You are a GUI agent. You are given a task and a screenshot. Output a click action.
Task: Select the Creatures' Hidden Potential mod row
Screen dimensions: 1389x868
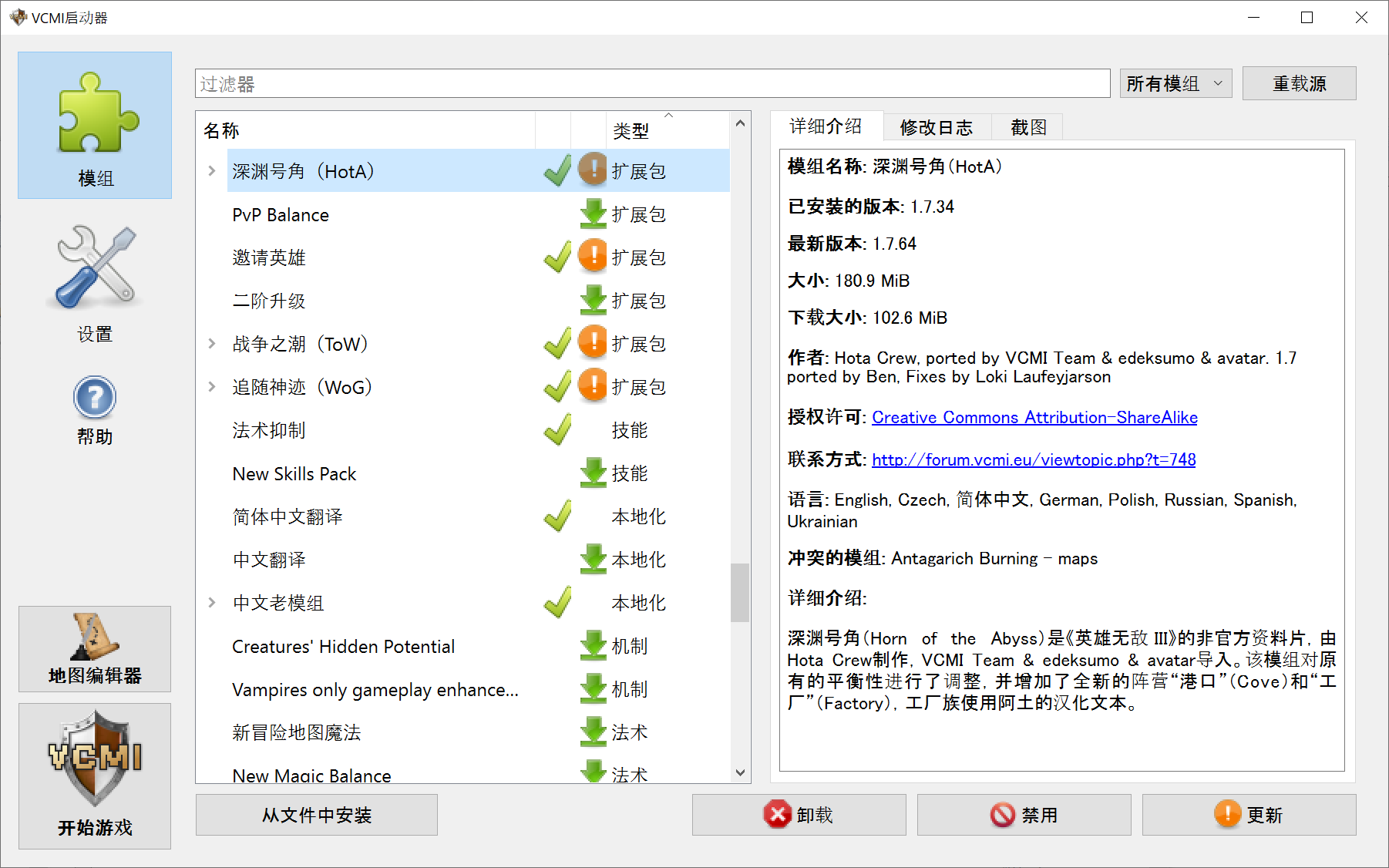click(462, 646)
